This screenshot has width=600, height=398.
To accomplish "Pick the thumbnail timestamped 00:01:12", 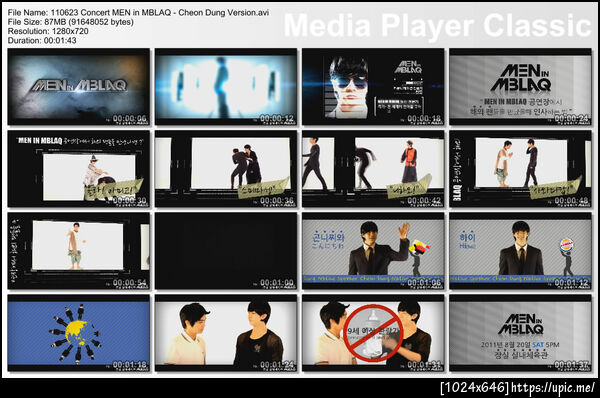I will (x=520, y=251).
